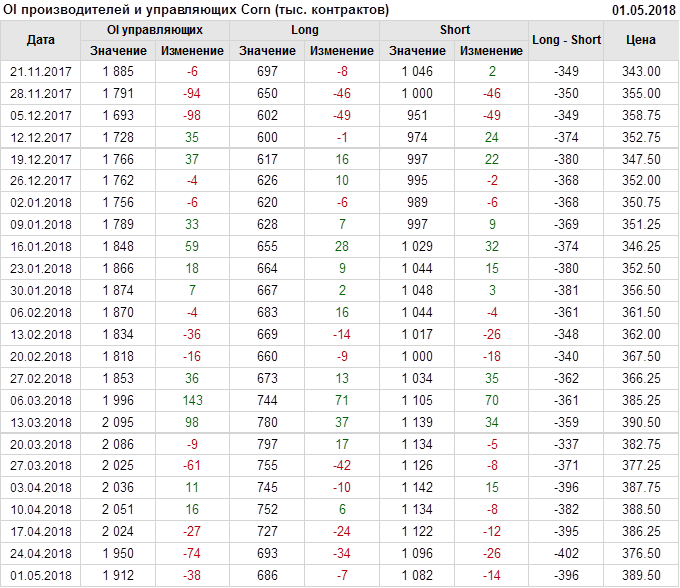680x588 pixels.
Task: Click the price cell showing 343.00
Action: [641, 71]
